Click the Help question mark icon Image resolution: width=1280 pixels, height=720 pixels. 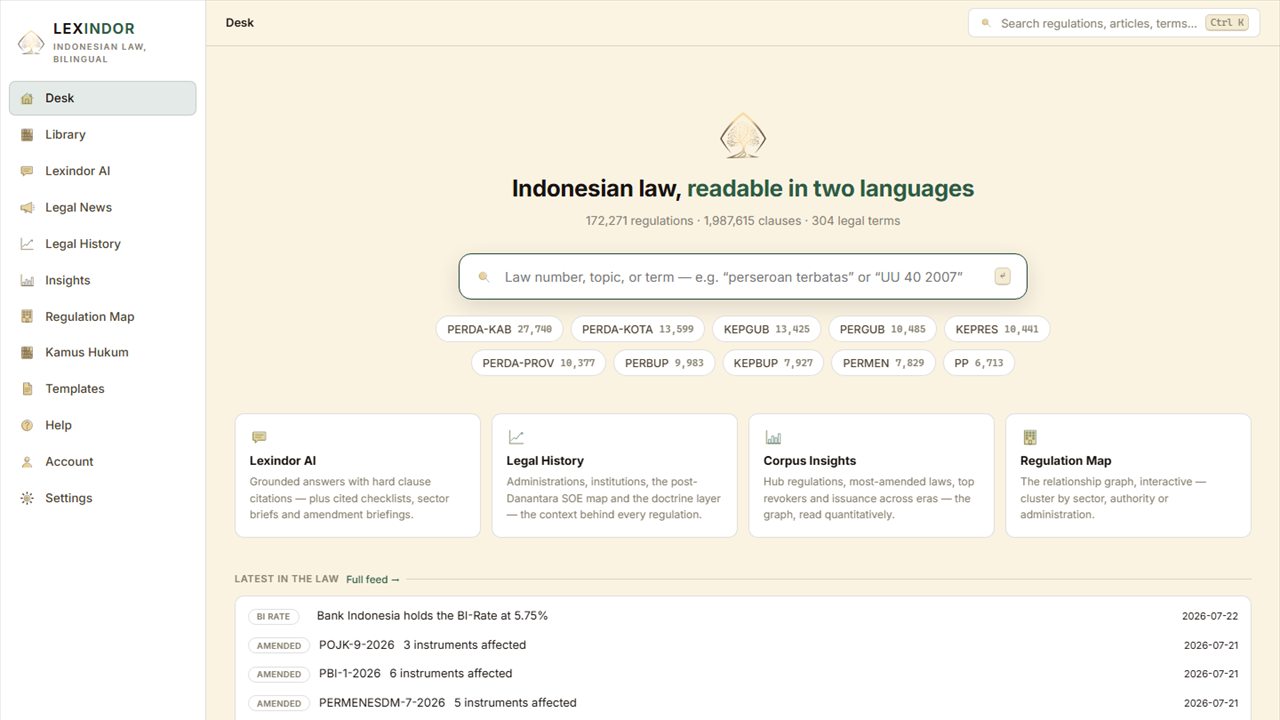pos(27,425)
